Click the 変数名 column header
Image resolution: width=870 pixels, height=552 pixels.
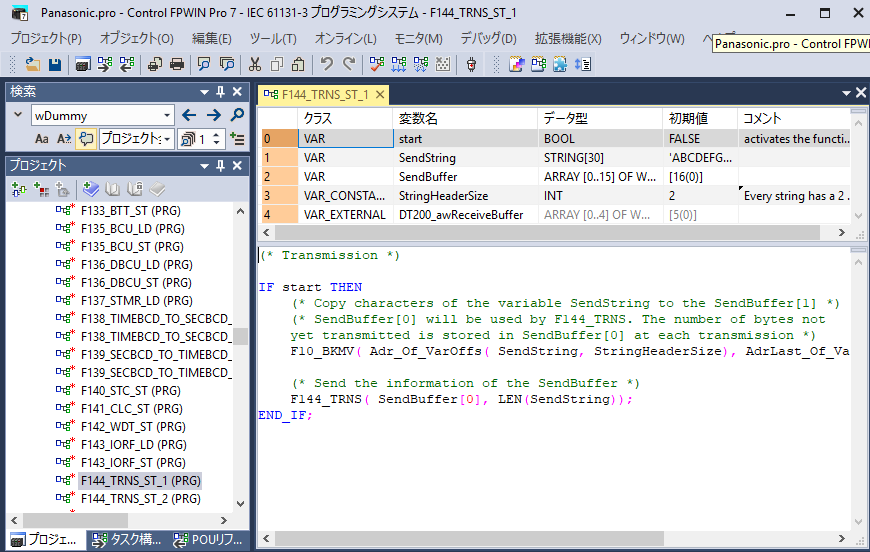(x=466, y=118)
